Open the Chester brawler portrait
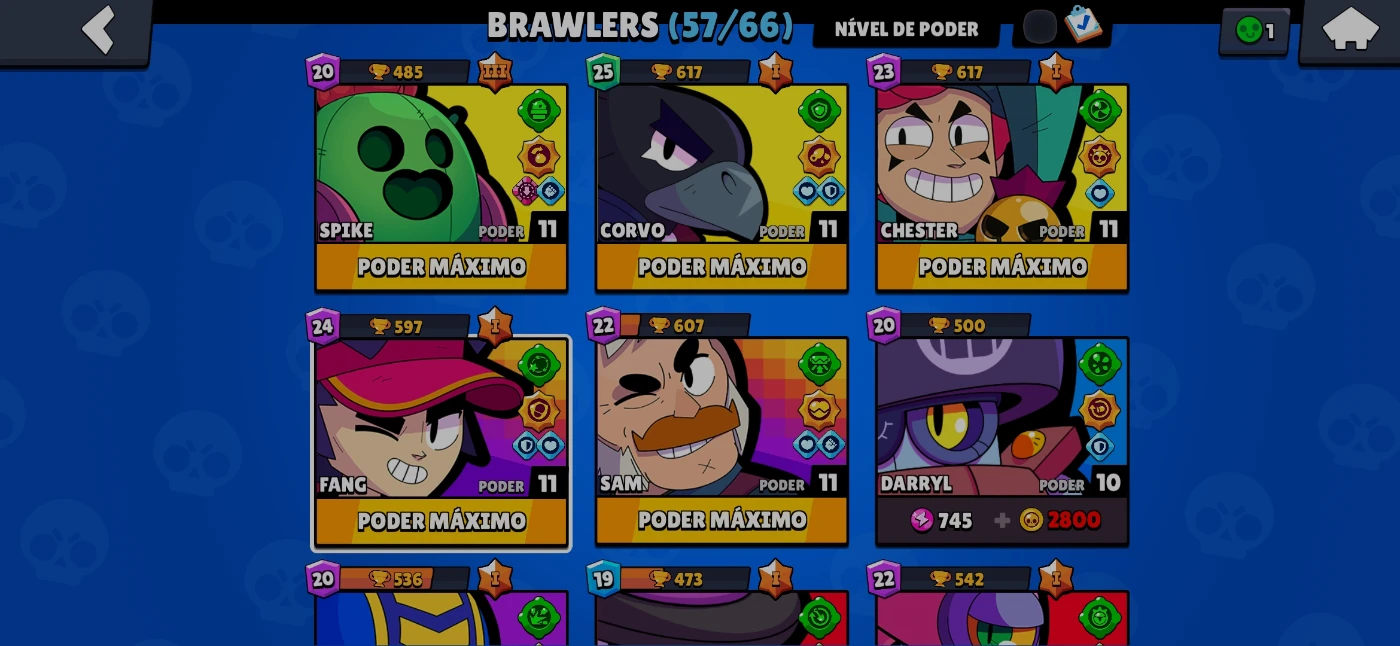The width and height of the screenshot is (1400, 646). tap(1002, 163)
